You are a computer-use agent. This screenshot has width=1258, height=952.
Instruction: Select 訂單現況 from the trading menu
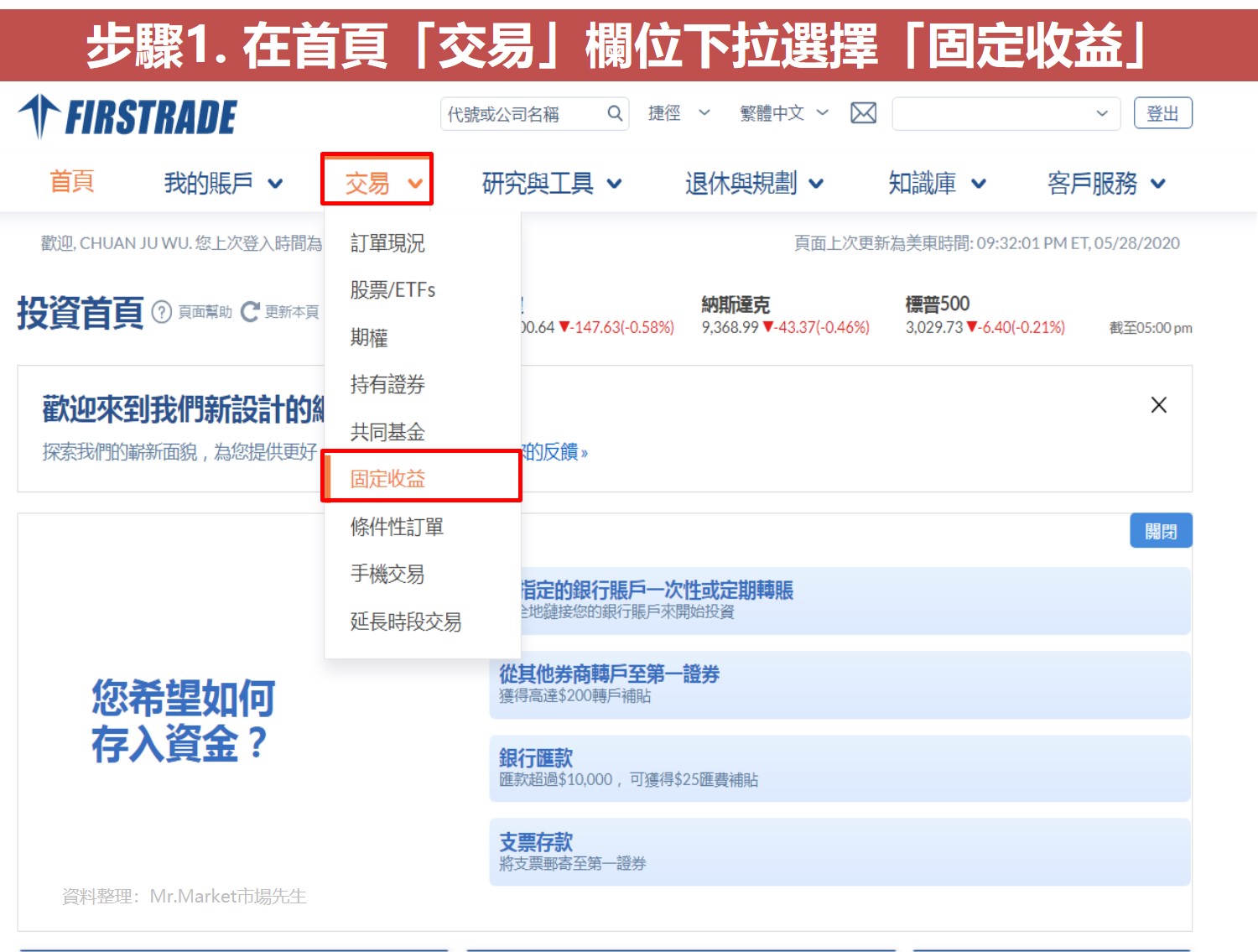pyautogui.click(x=423, y=243)
